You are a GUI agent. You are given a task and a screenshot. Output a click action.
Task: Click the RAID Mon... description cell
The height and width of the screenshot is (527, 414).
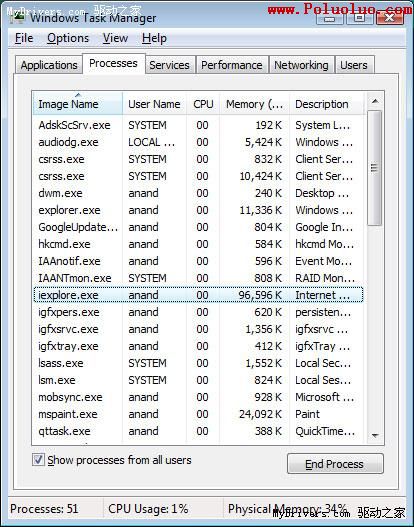(x=325, y=278)
